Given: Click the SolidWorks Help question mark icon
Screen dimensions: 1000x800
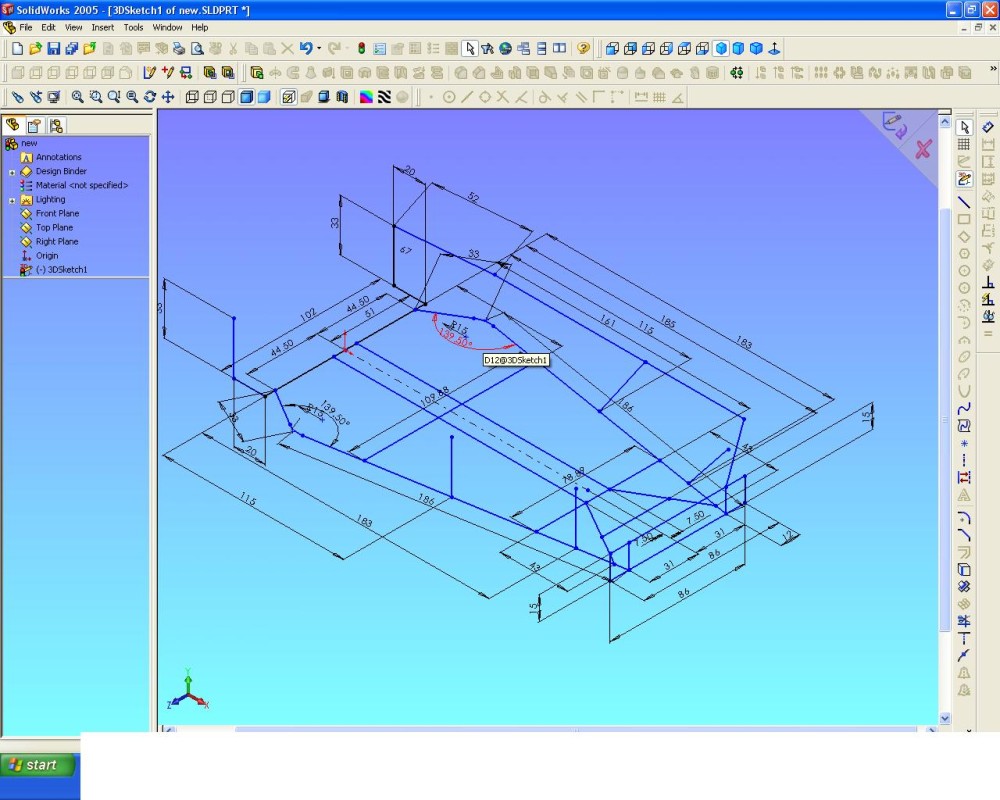Looking at the screenshot, I should 583,48.
